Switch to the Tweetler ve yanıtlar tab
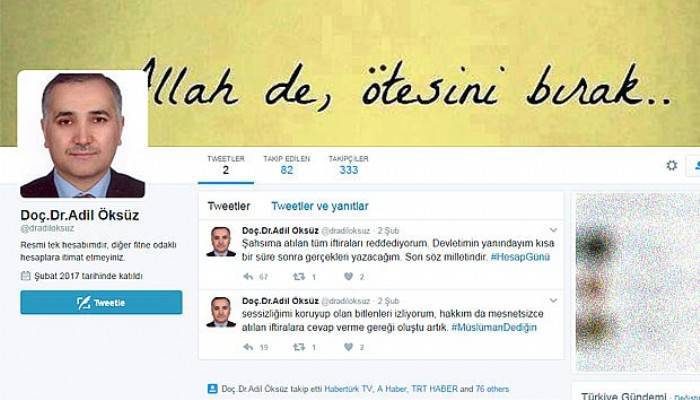The width and height of the screenshot is (700, 400). (x=320, y=206)
